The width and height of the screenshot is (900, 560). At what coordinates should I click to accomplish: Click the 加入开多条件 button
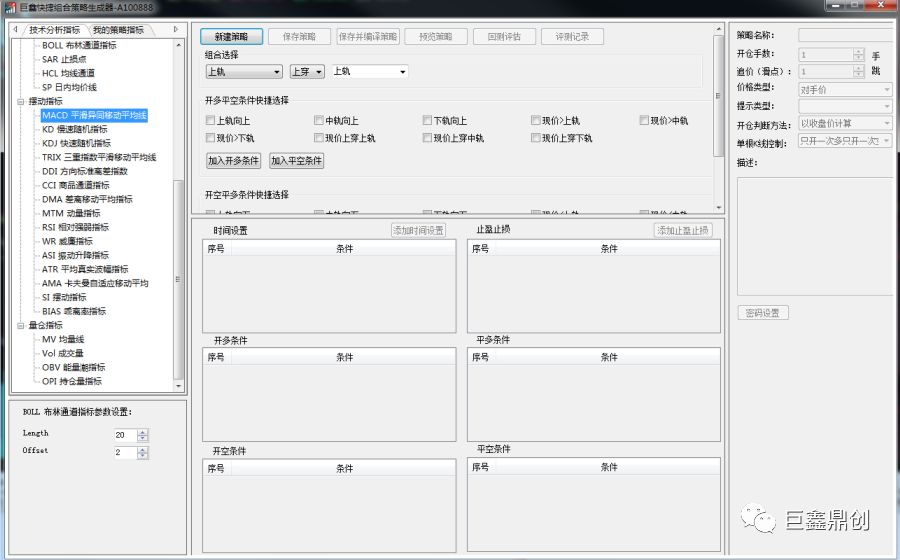tap(234, 161)
